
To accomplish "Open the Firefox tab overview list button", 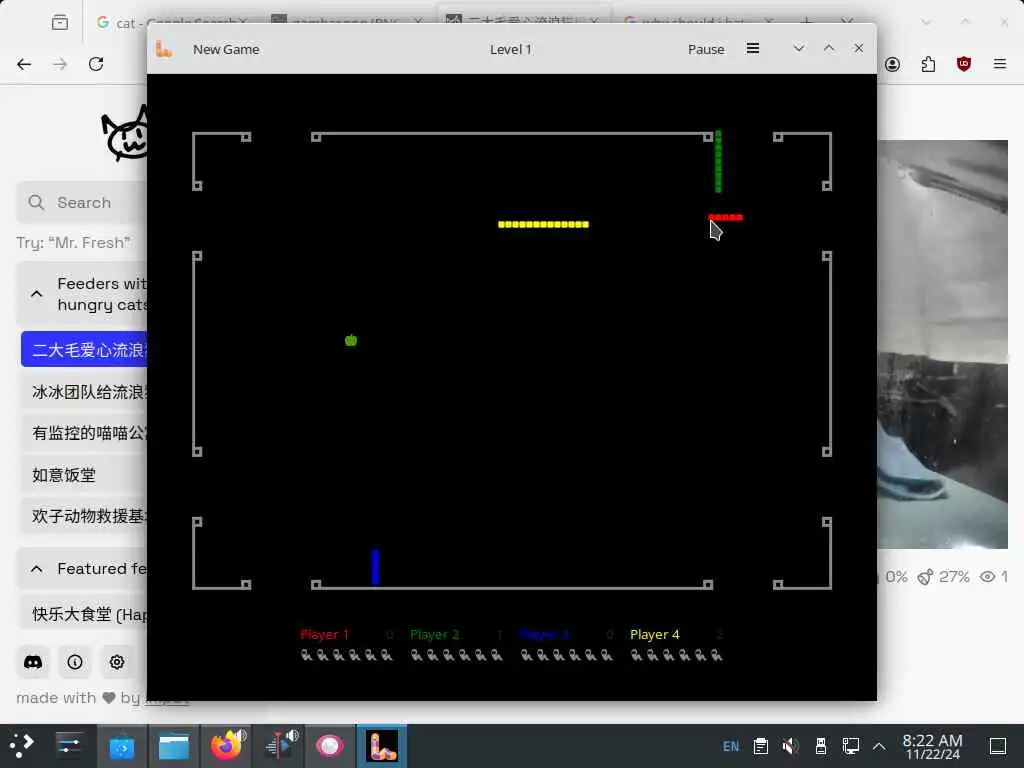I will point(59,23).
